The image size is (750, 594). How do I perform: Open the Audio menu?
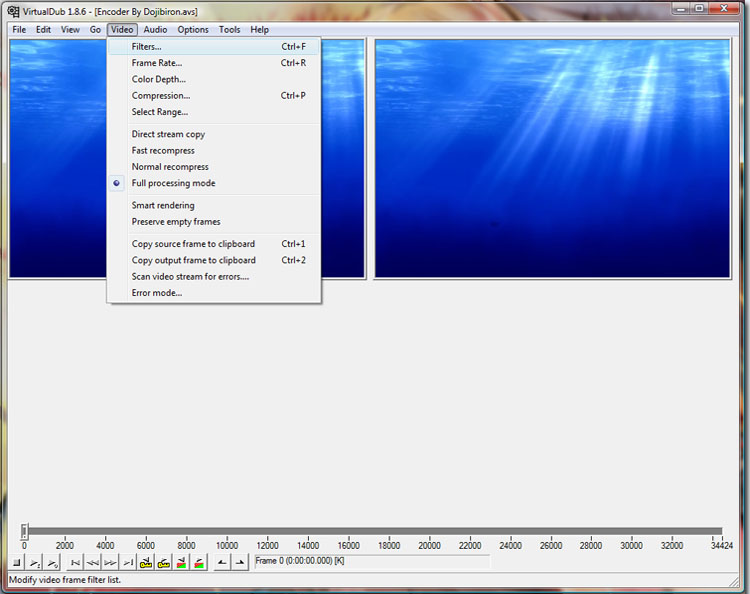click(x=155, y=30)
